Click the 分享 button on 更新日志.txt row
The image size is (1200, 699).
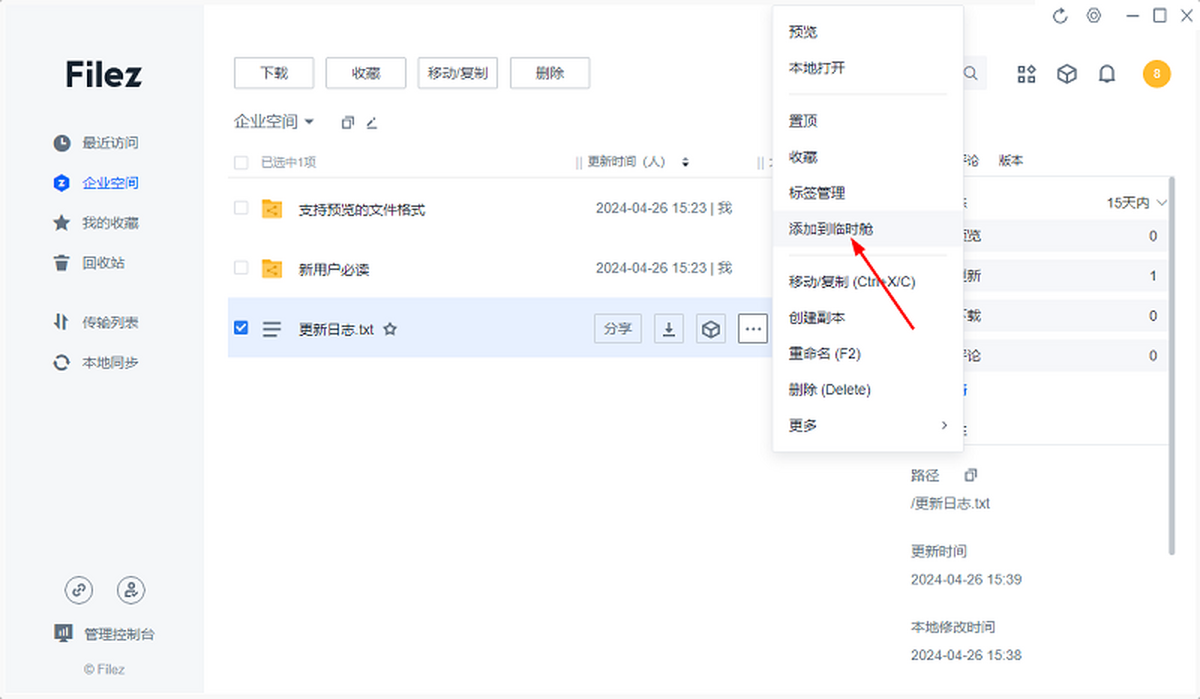(x=619, y=328)
